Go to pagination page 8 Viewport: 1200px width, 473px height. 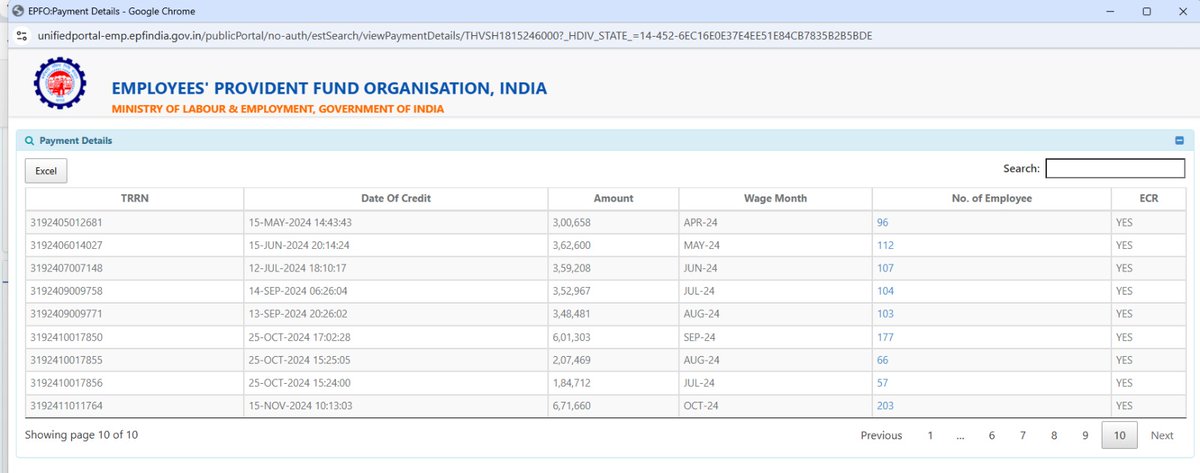[1054, 435]
